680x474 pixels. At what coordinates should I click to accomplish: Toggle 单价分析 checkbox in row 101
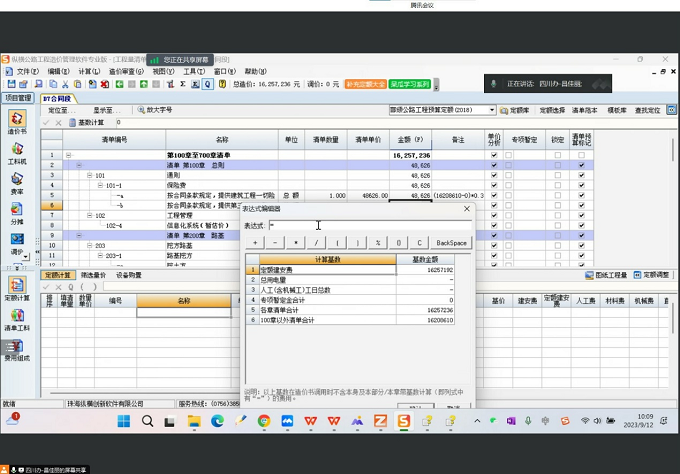coord(493,175)
